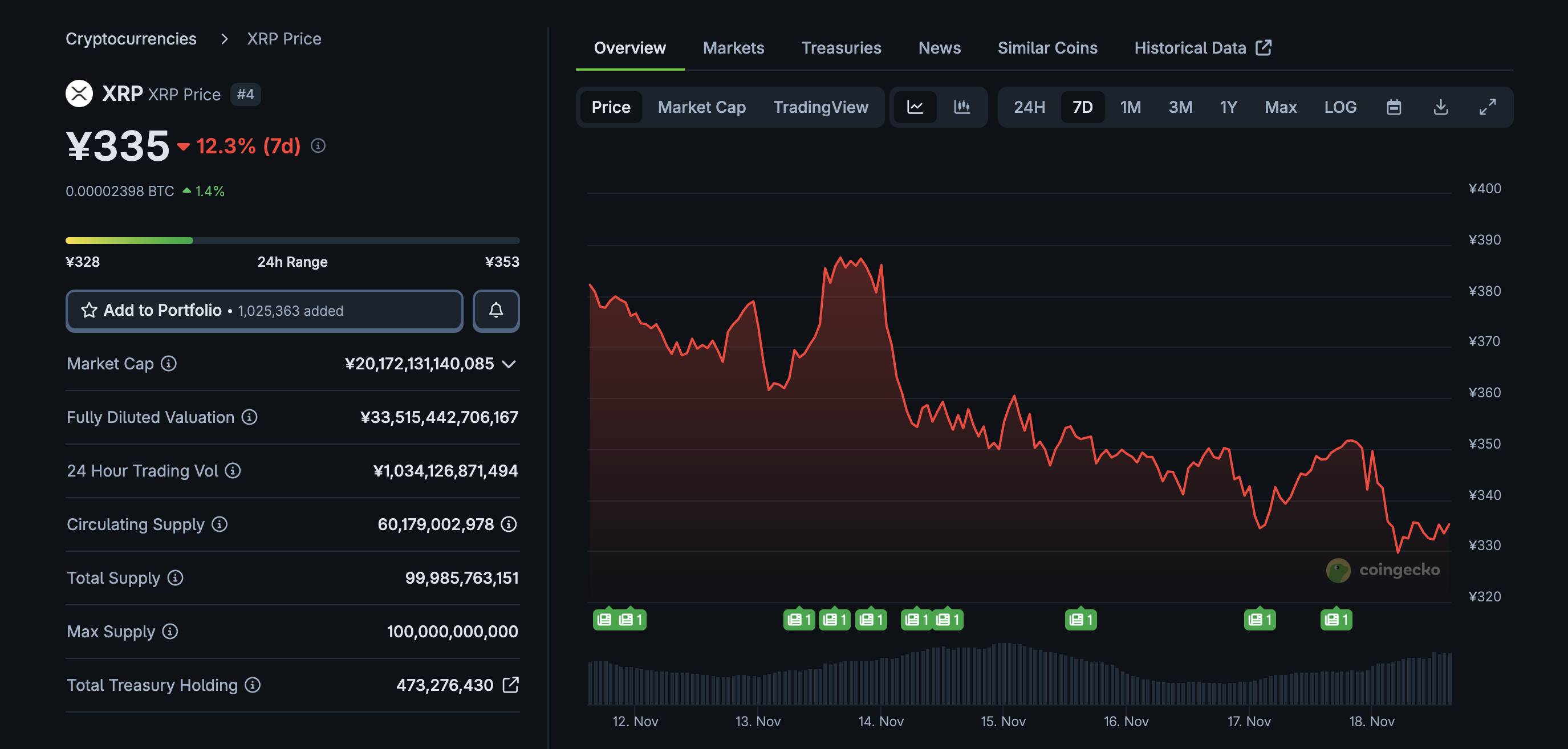Toggle LOG scale on chart
The height and width of the screenshot is (749, 1568).
click(x=1340, y=107)
